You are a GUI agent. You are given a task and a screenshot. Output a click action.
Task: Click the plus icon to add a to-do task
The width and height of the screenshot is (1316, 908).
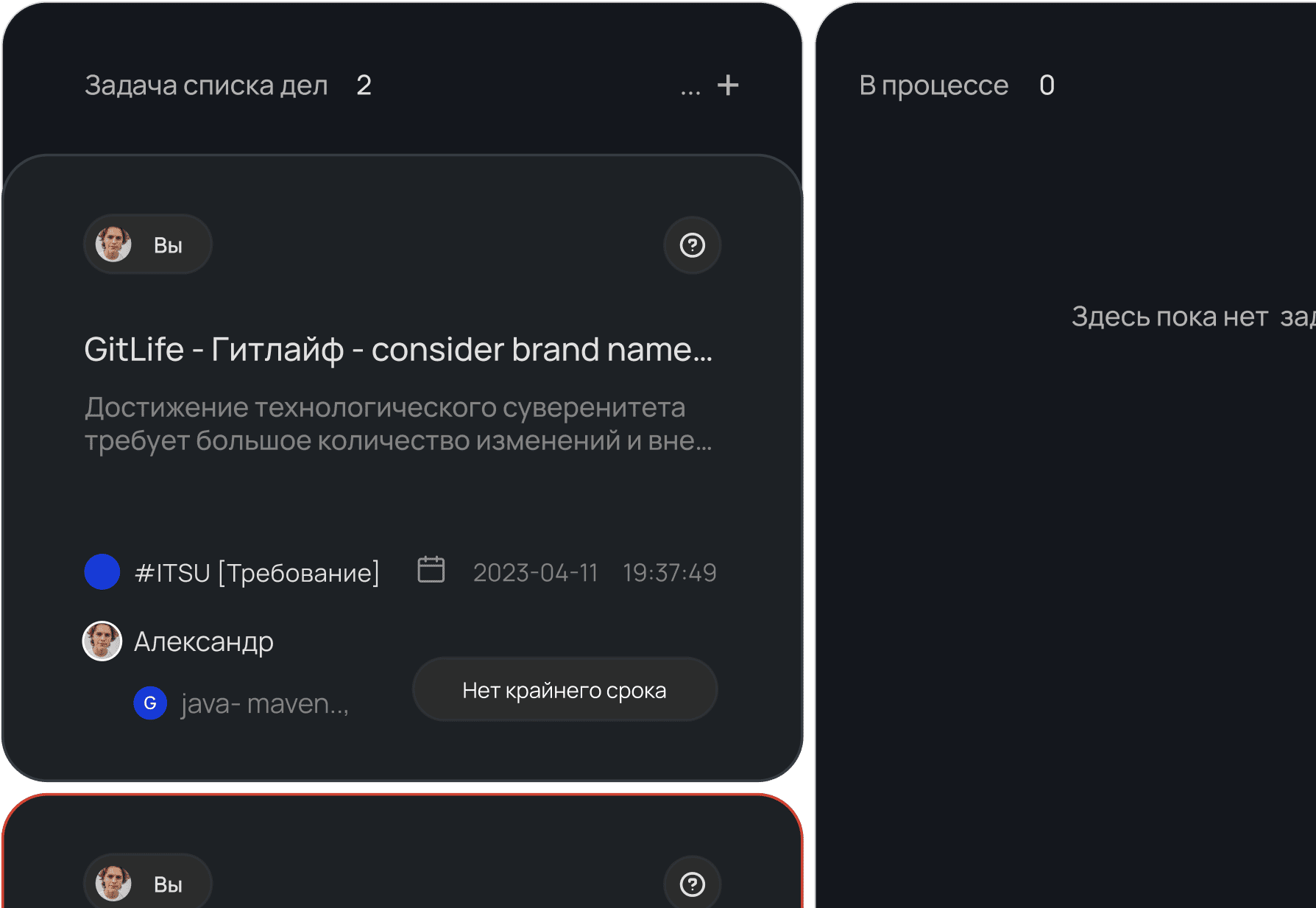pyautogui.click(x=728, y=85)
